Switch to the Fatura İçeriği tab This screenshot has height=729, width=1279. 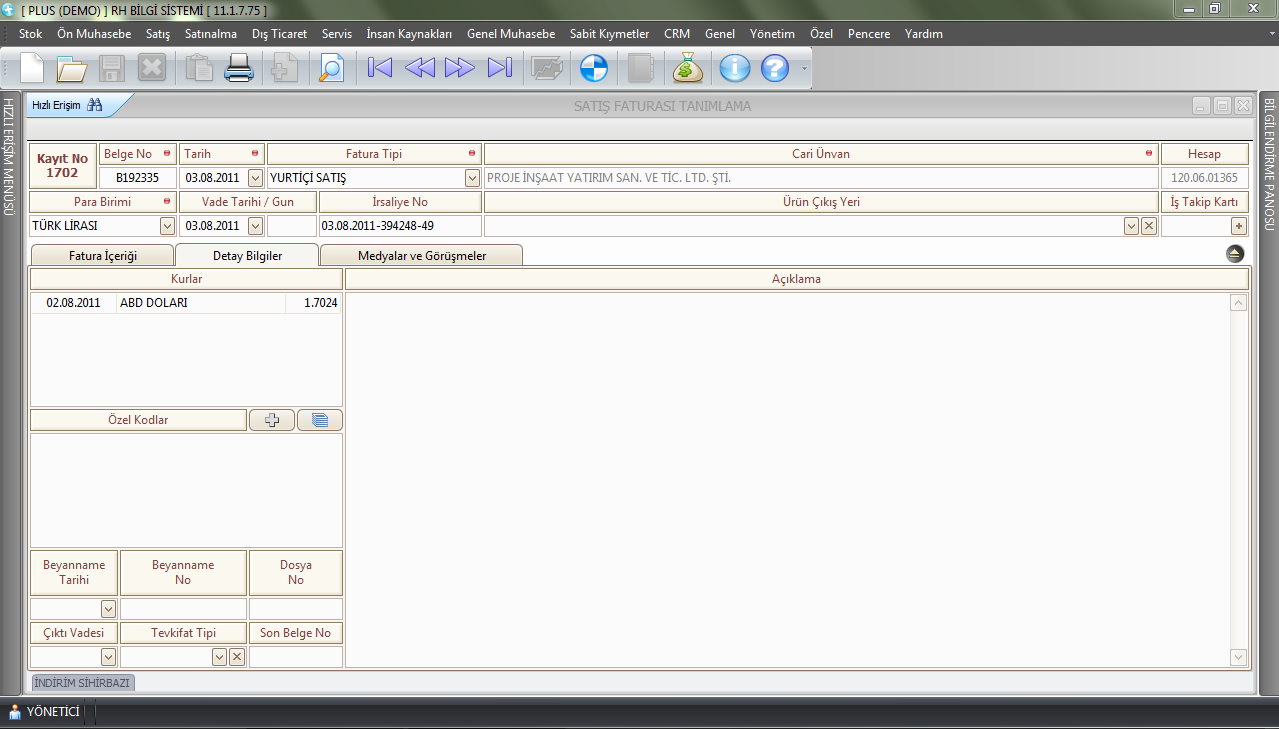pyautogui.click(x=102, y=256)
